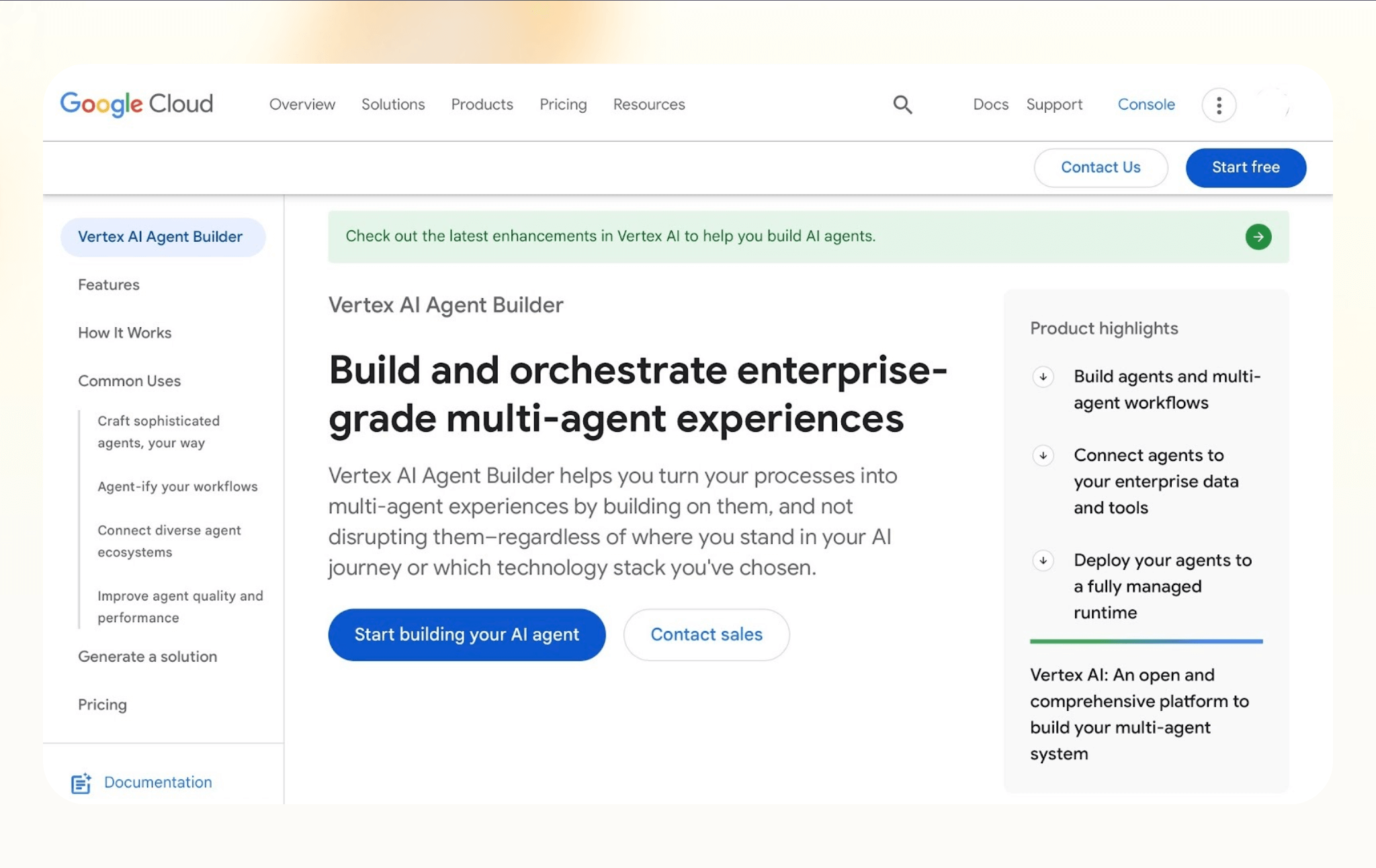The height and width of the screenshot is (868, 1376).
Task: Jump to 'Agent-ify your workflows' section
Action: click(177, 486)
